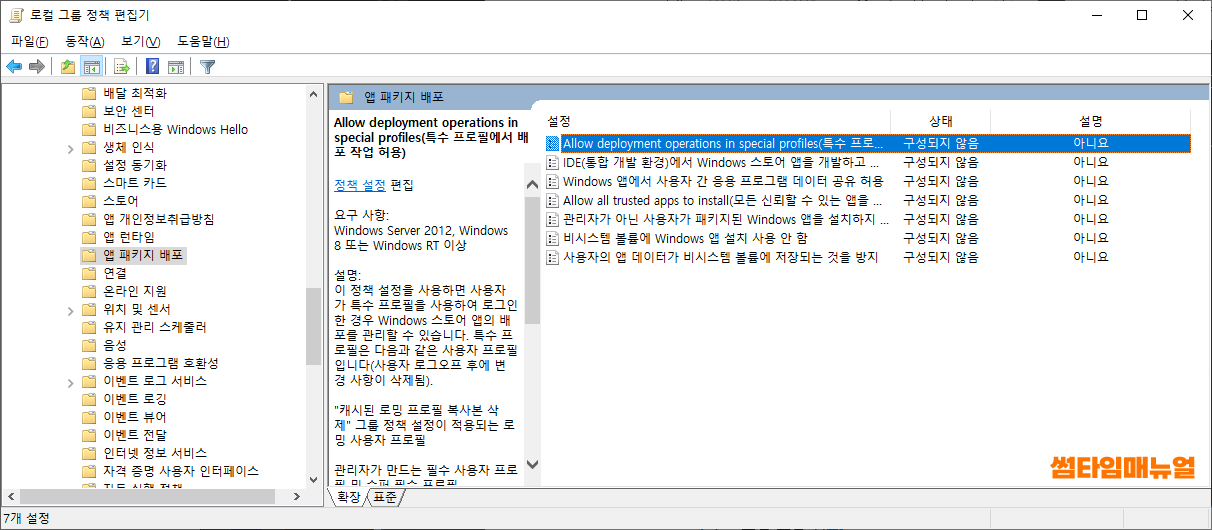Image resolution: width=1212 pixels, height=530 pixels.
Task: Select the 음성 tree item
Action: click(115, 345)
